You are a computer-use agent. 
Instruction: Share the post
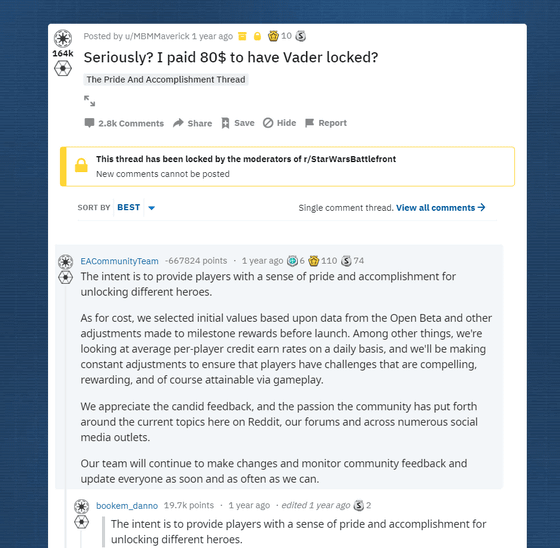(x=192, y=123)
